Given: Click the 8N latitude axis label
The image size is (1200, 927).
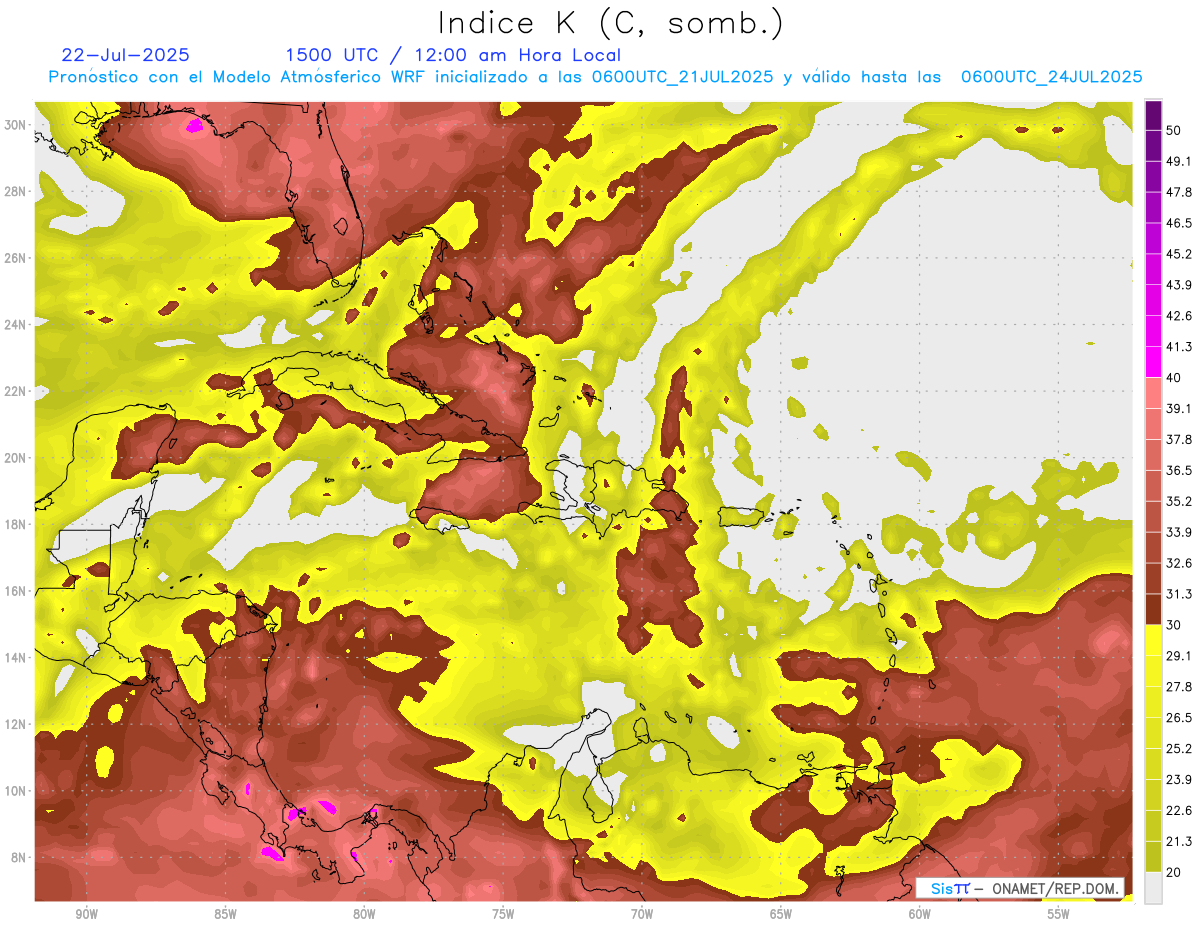Looking at the screenshot, I should click(17, 857).
